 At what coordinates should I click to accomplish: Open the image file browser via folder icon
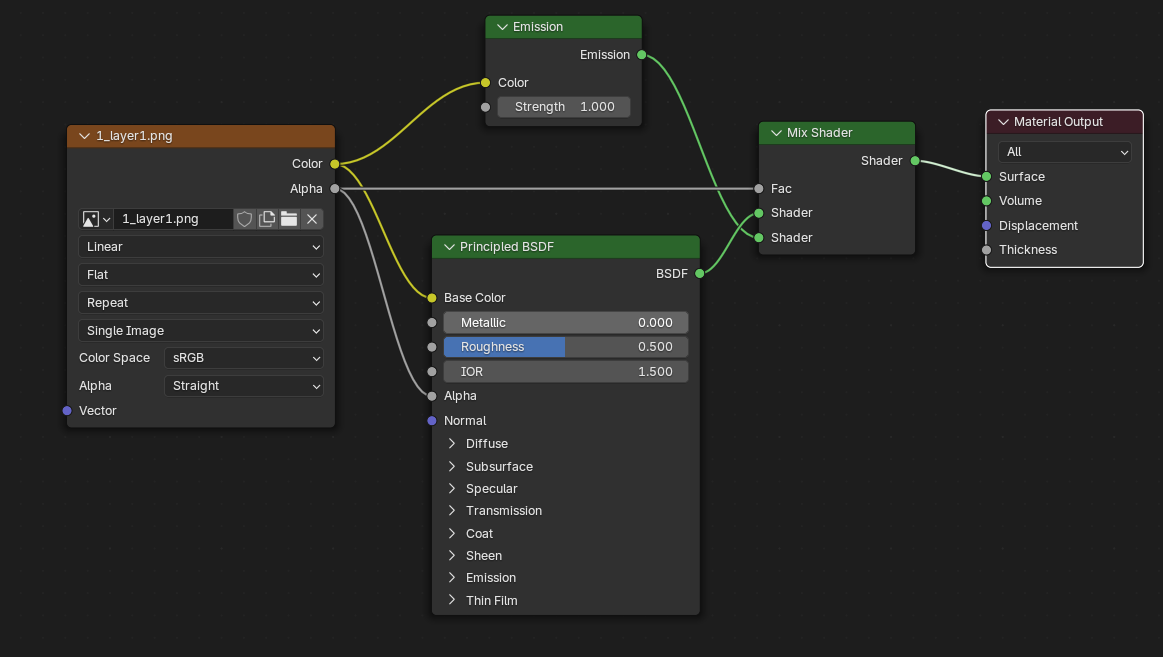pos(289,218)
